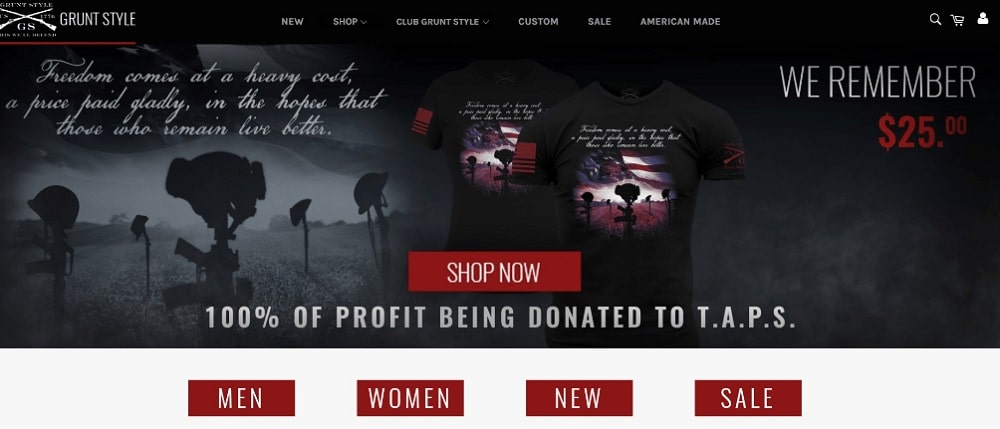Select the MEN category button
1000x429 pixels.
[x=241, y=398]
